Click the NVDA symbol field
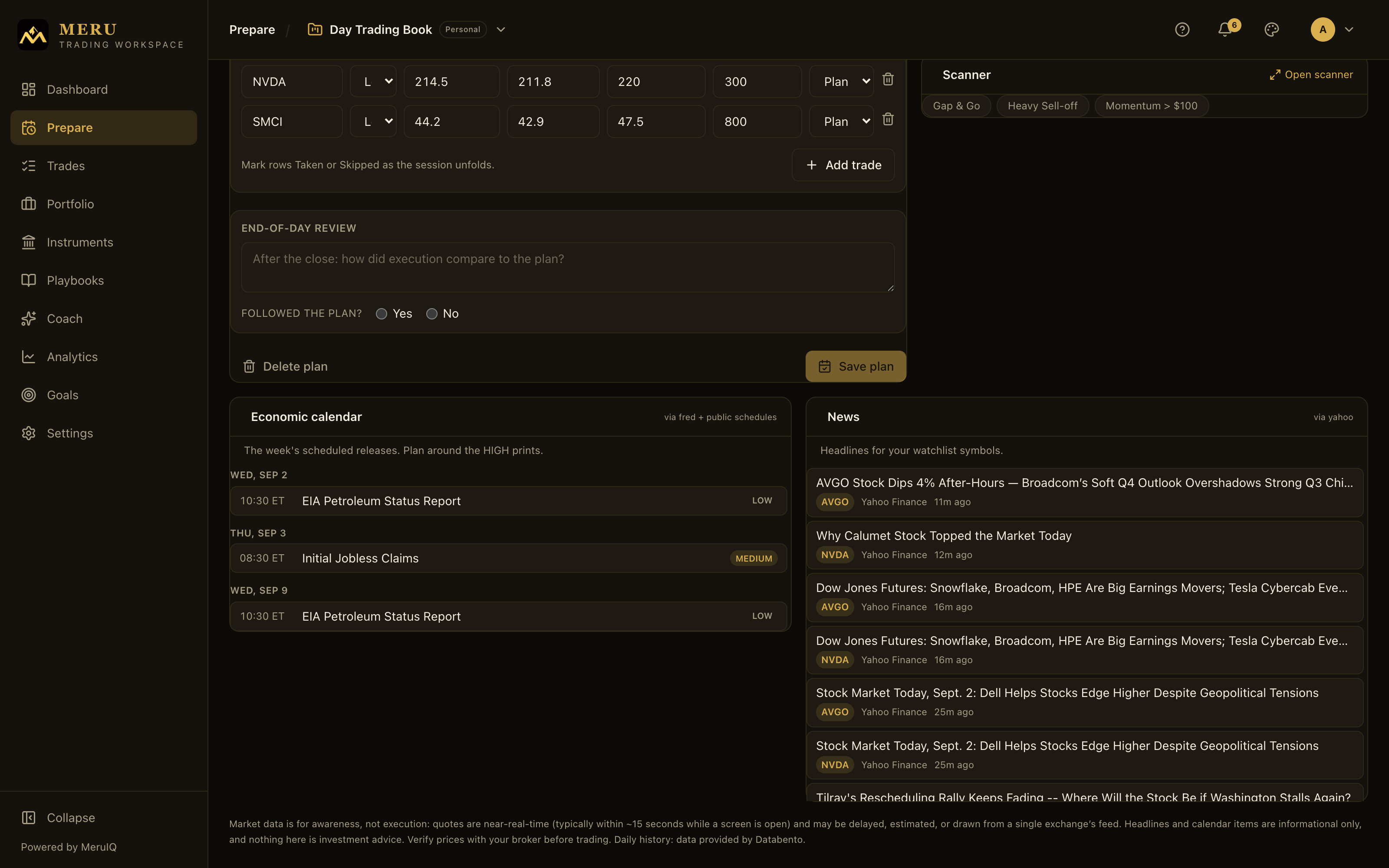The height and width of the screenshot is (868, 1389). point(292,82)
